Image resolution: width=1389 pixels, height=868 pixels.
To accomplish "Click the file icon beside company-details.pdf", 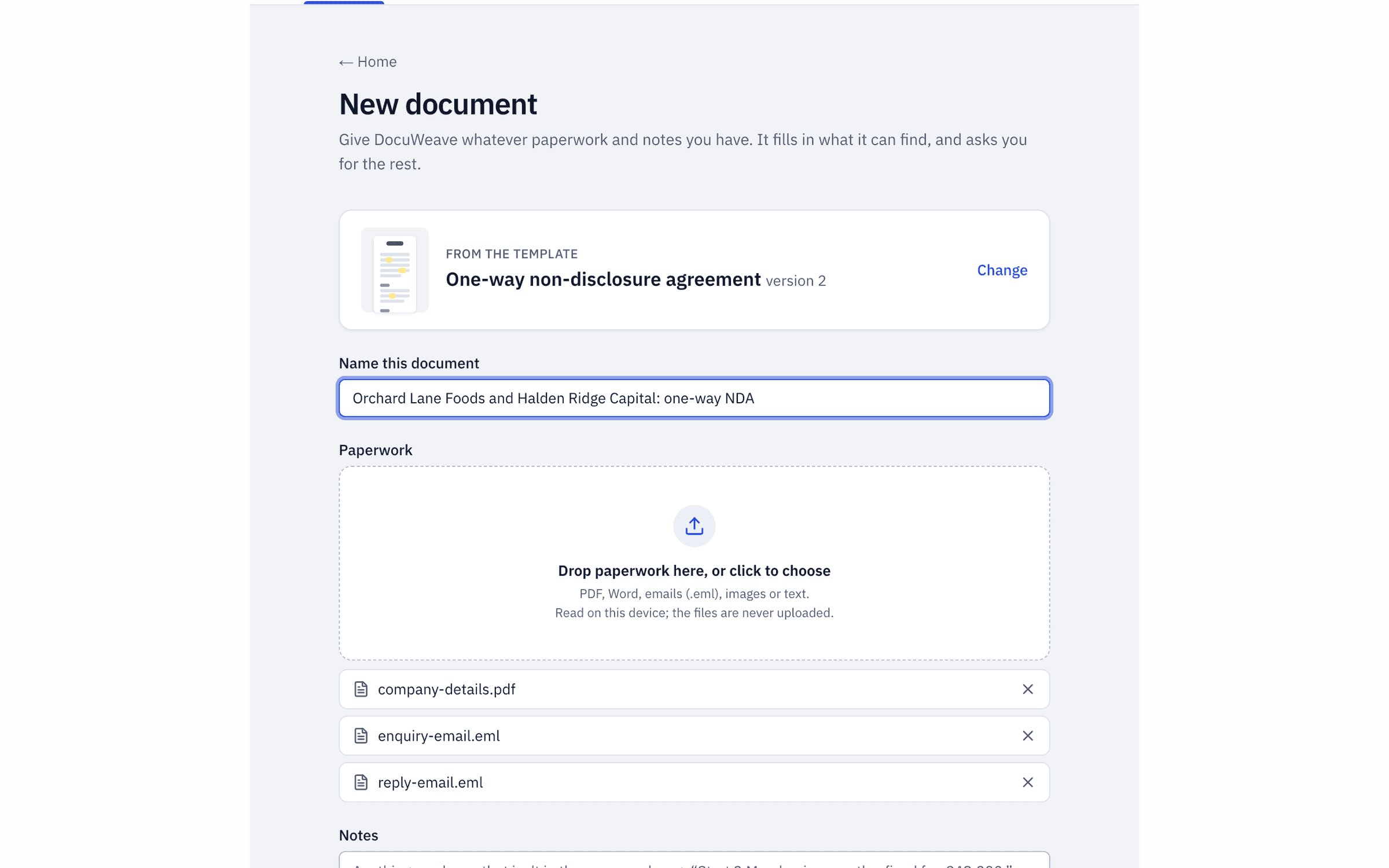I will click(361, 689).
